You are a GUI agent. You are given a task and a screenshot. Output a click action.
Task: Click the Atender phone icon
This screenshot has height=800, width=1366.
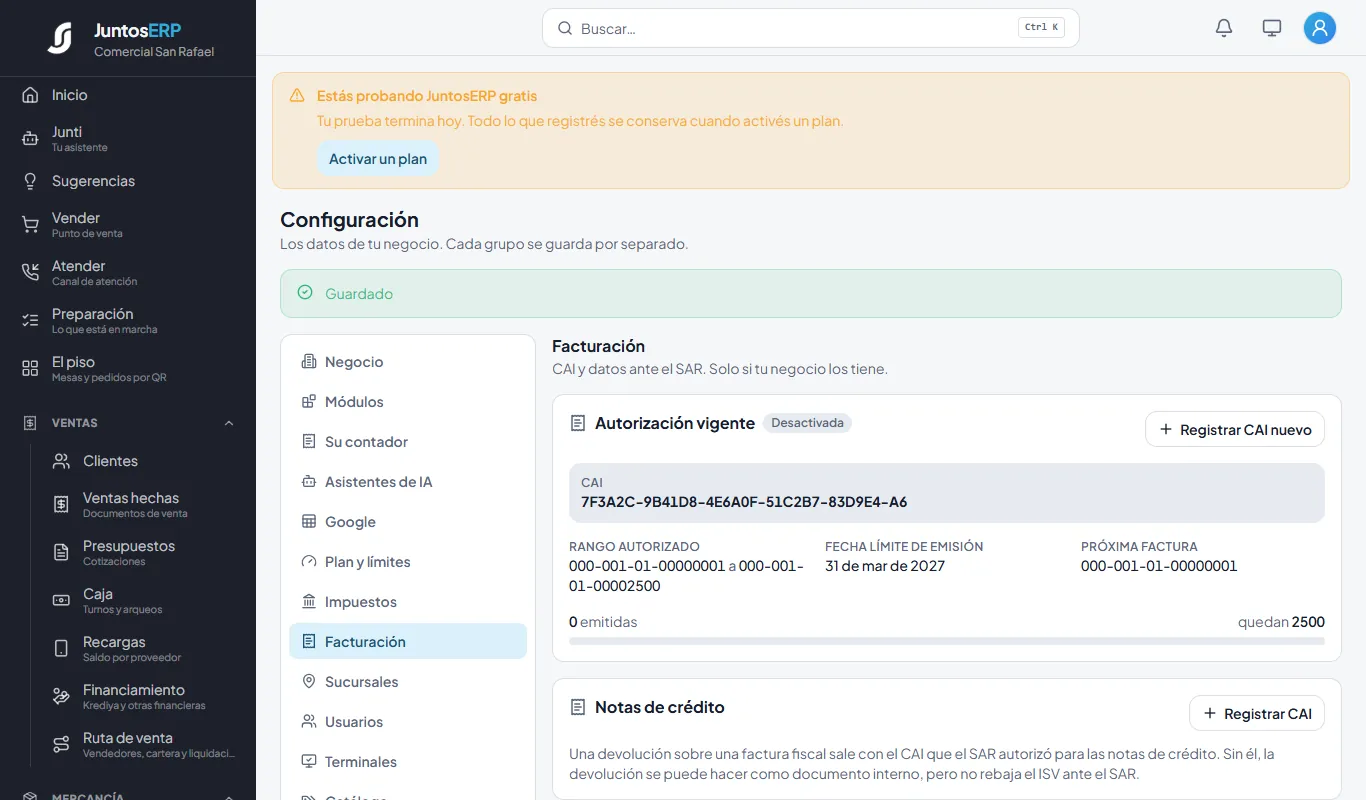pos(30,273)
